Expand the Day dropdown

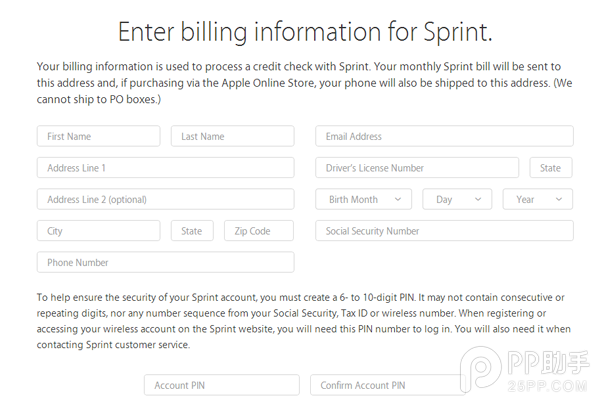458,199
